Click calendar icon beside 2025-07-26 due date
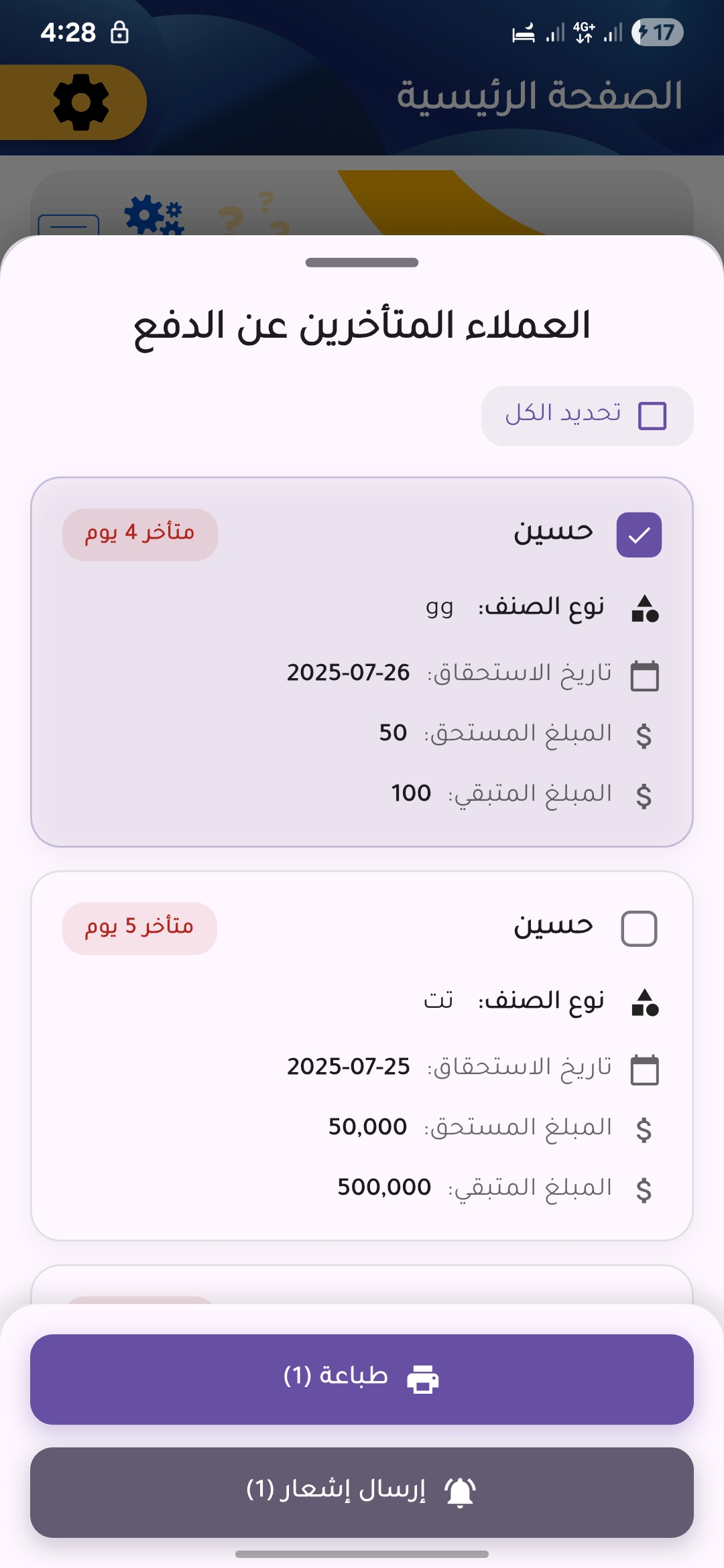Screen dimensions: 724x1568 [x=645, y=675]
